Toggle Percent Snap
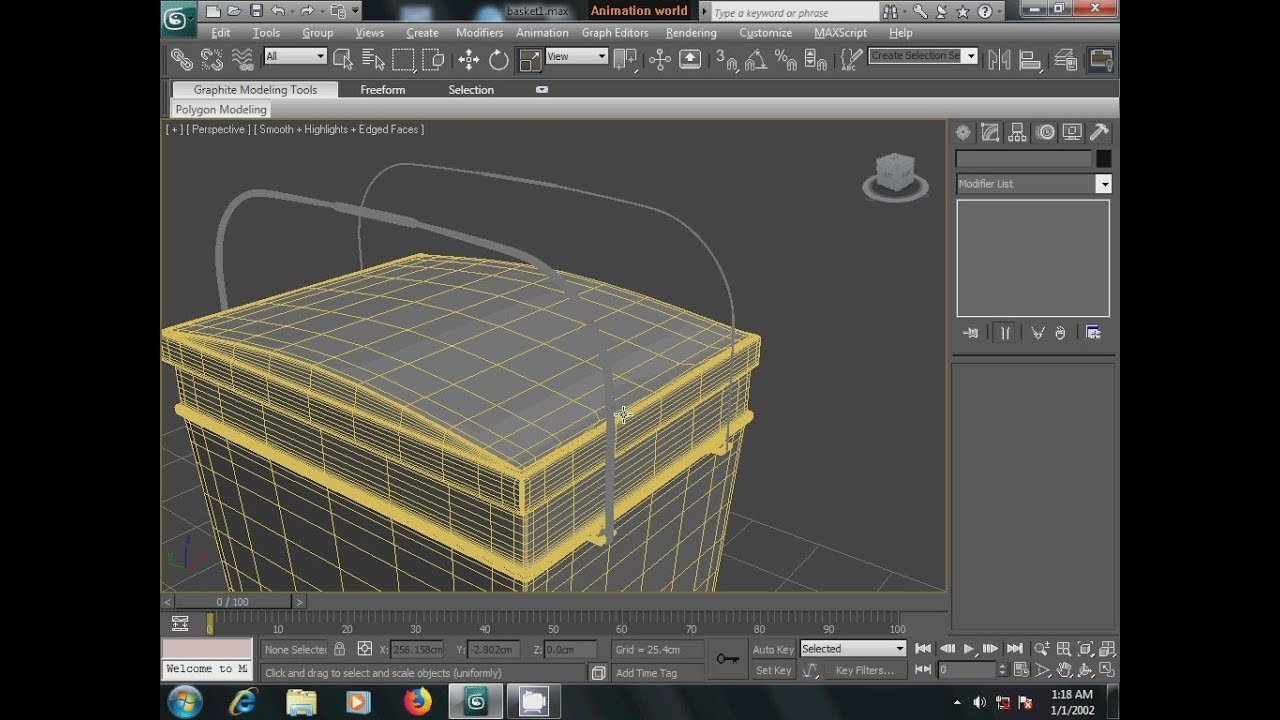 [x=786, y=60]
